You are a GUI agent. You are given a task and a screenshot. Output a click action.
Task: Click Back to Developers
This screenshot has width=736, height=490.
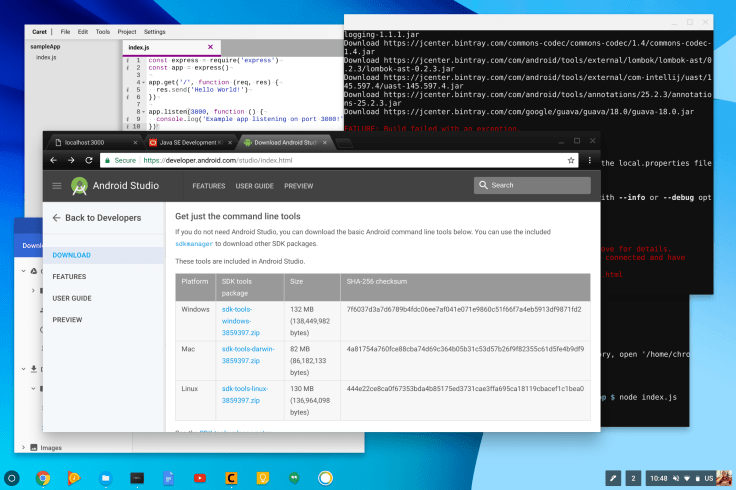(x=97, y=218)
